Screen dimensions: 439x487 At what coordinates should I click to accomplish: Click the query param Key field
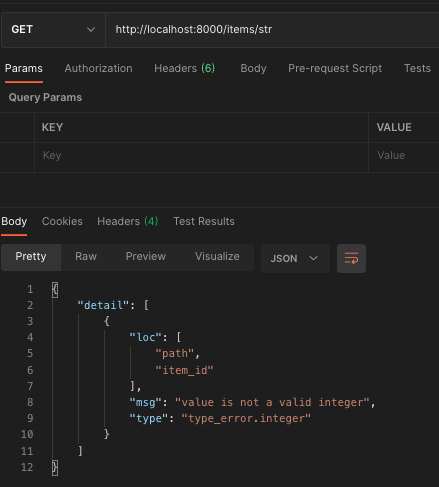(201, 156)
